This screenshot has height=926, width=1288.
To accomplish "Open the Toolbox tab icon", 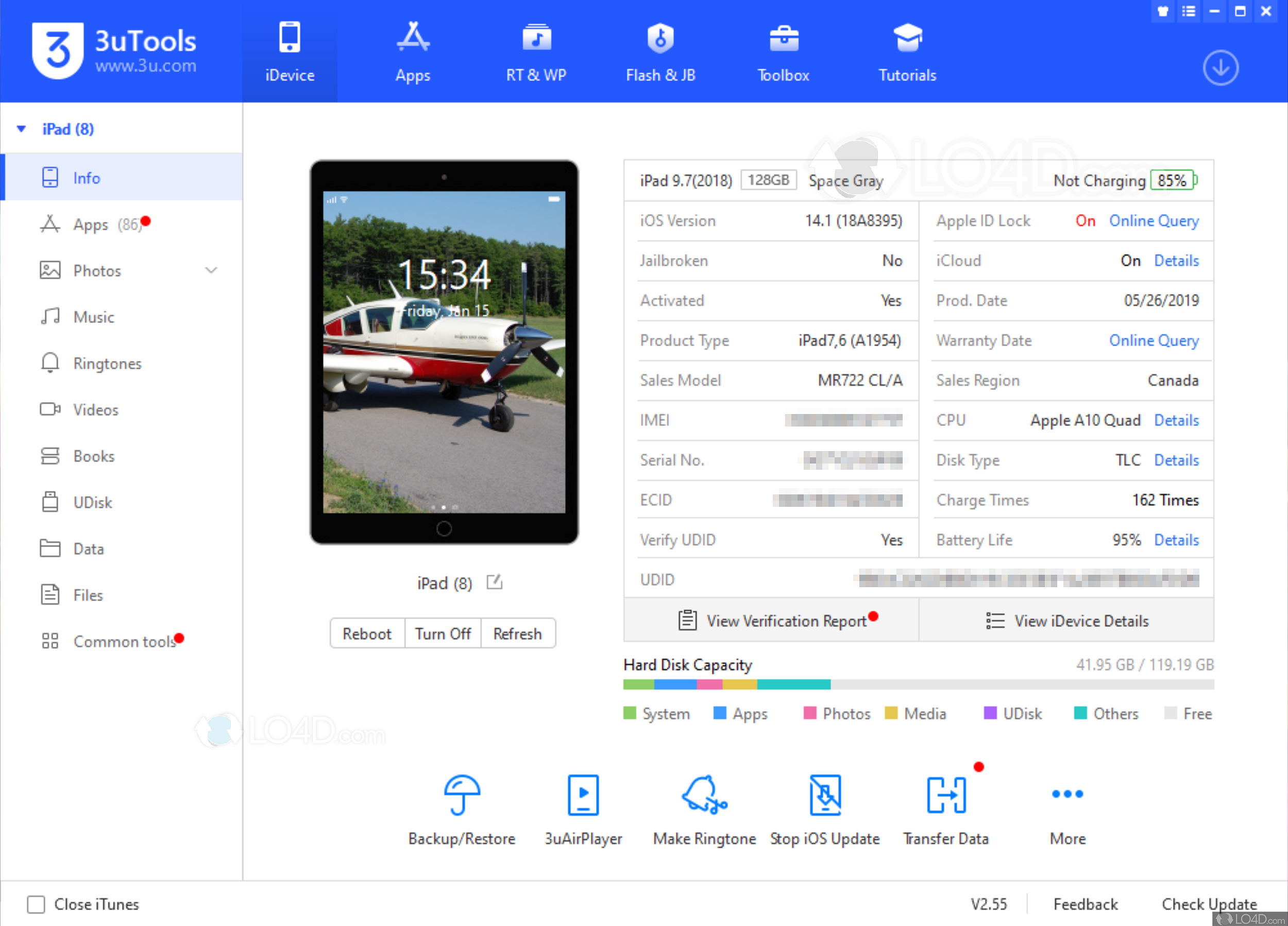I will click(783, 39).
